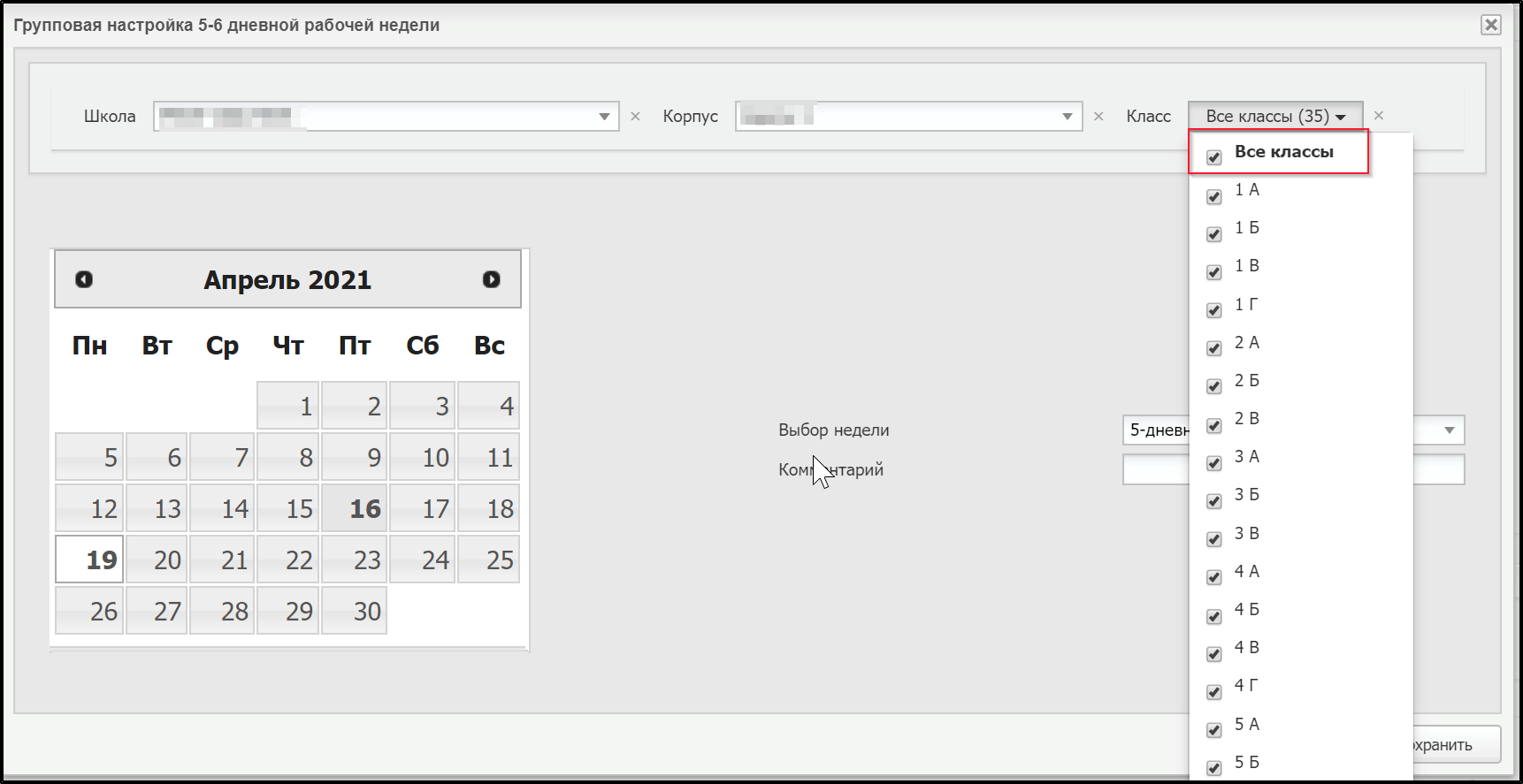This screenshot has width=1523, height=784.
Task: Toggle class 1 Б checkbox
Action: (1214, 234)
